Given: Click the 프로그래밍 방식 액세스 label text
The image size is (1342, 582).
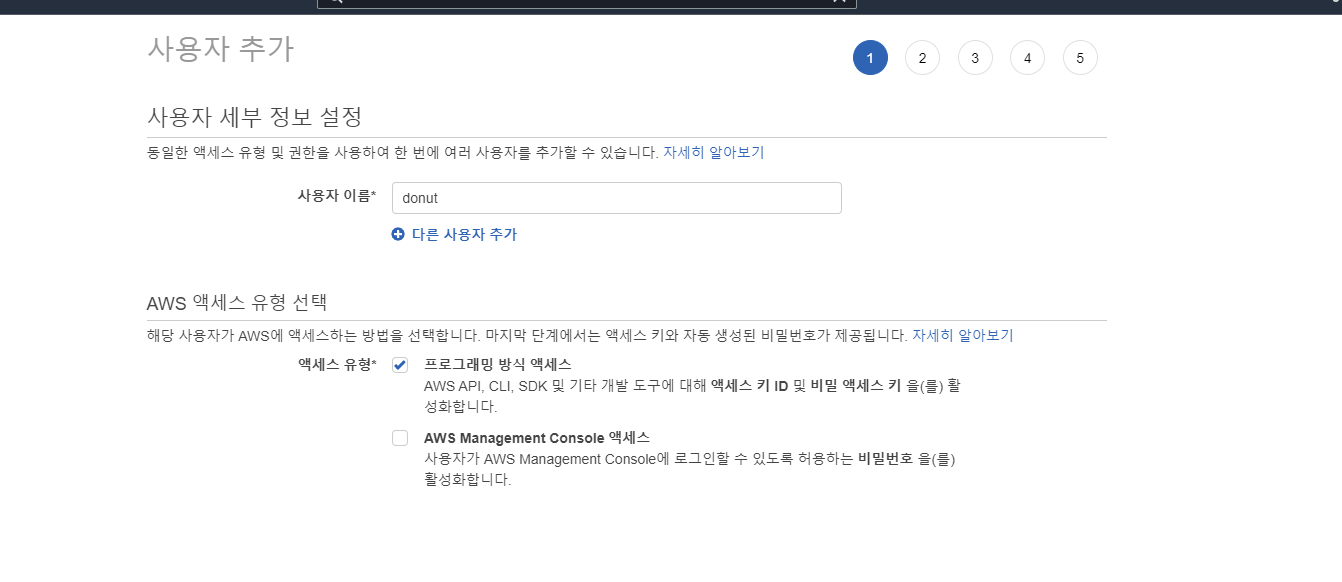Looking at the screenshot, I should (498, 364).
